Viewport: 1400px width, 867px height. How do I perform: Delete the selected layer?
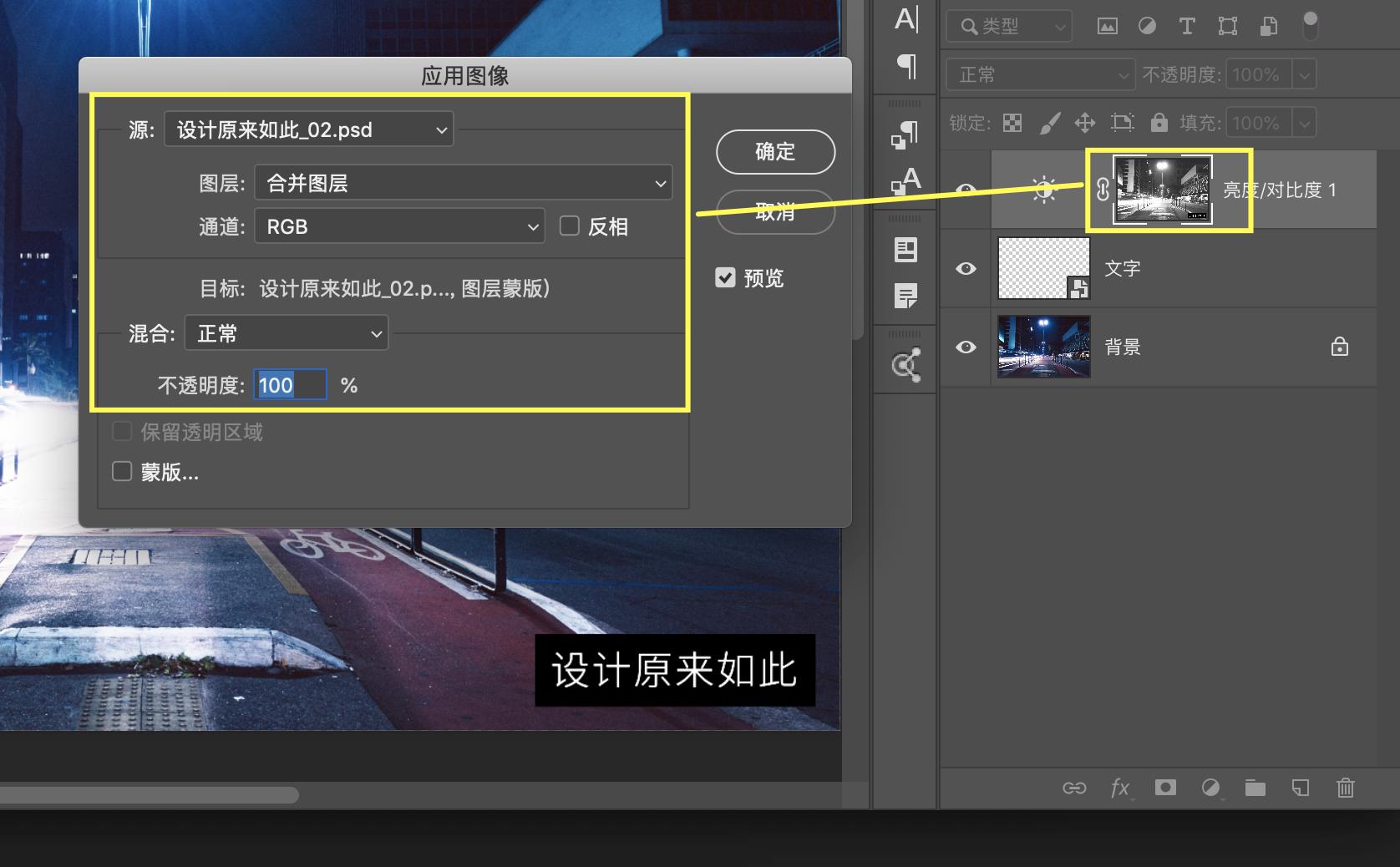click(x=1345, y=788)
